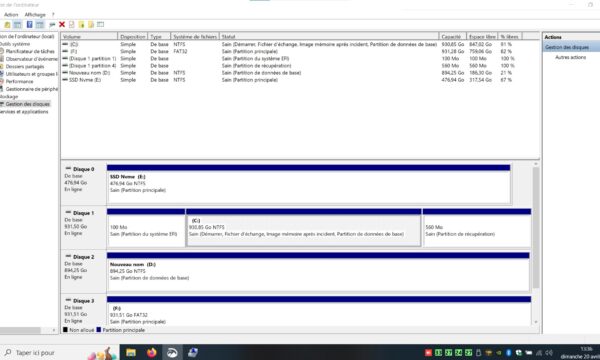Viewport: 600px width, 360px height.
Task: Sort by the Capacité column header
Action: click(x=452, y=36)
